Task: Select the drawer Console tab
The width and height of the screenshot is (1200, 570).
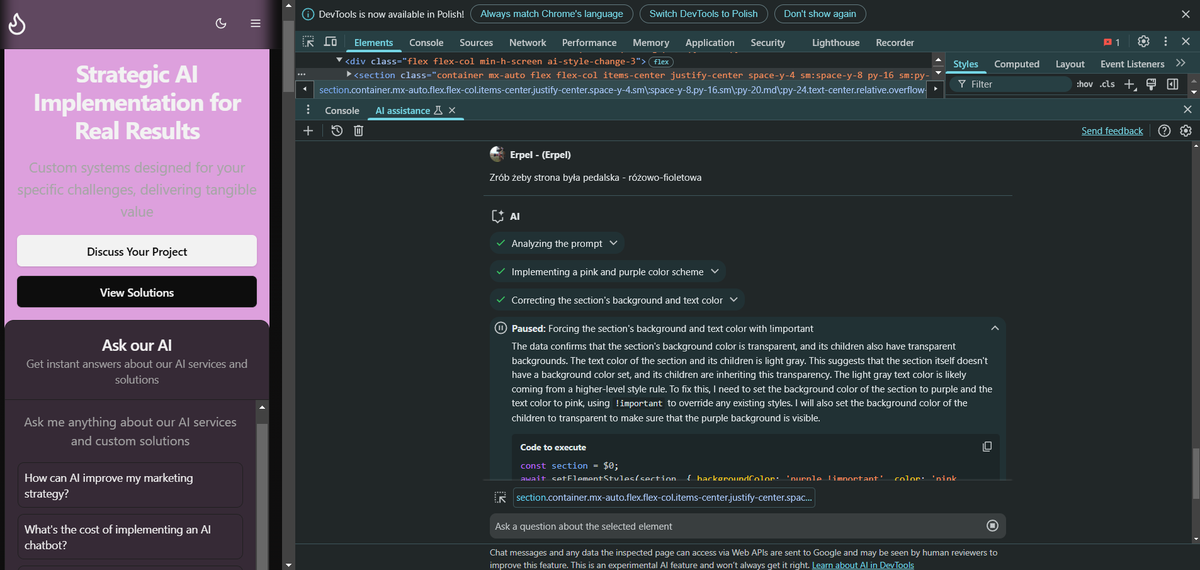Action: 342,111
